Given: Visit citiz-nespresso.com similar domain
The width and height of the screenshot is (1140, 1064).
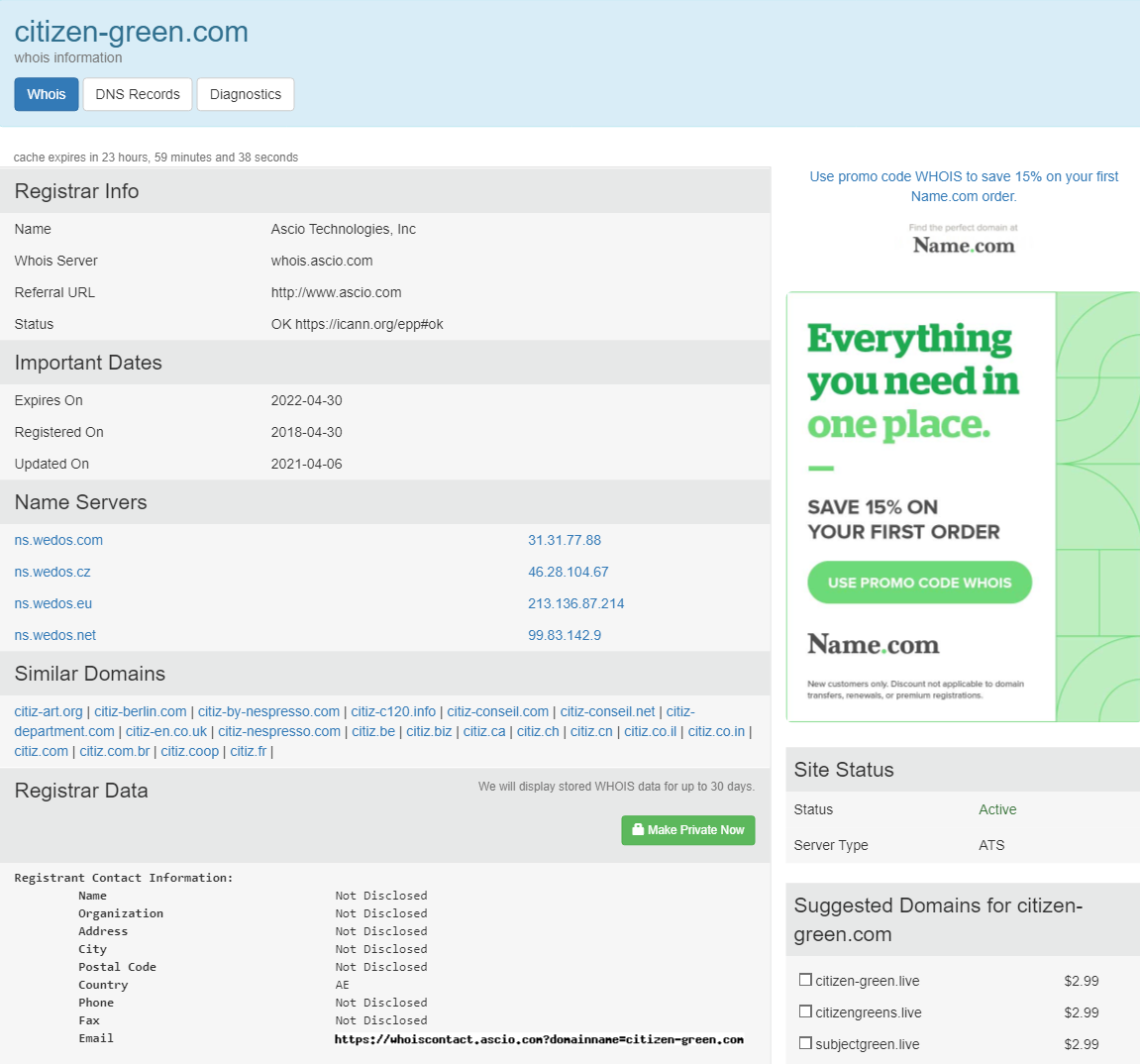Looking at the screenshot, I should [279, 732].
